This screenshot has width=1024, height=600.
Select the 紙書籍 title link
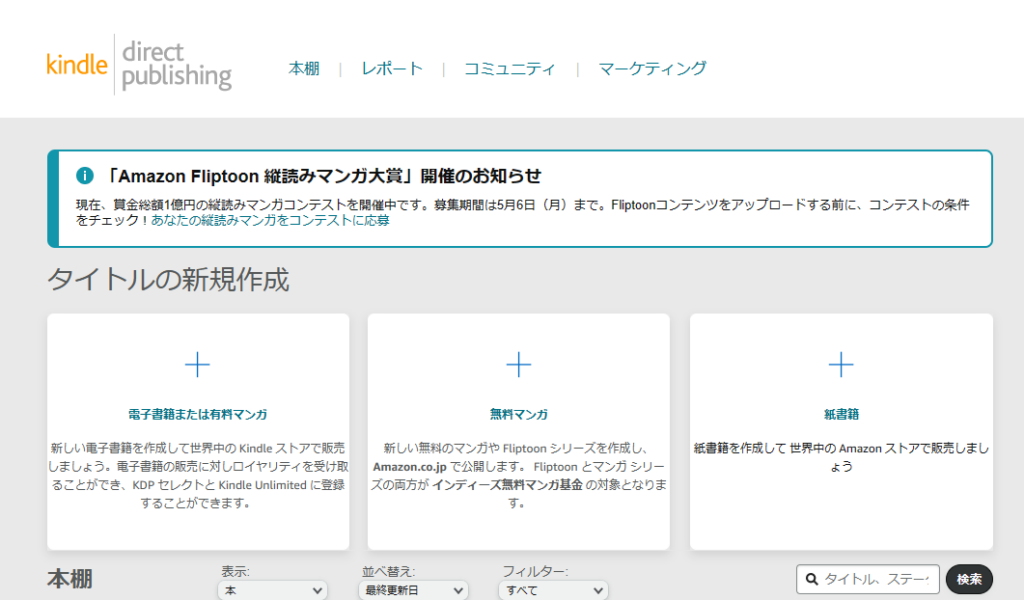[841, 414]
